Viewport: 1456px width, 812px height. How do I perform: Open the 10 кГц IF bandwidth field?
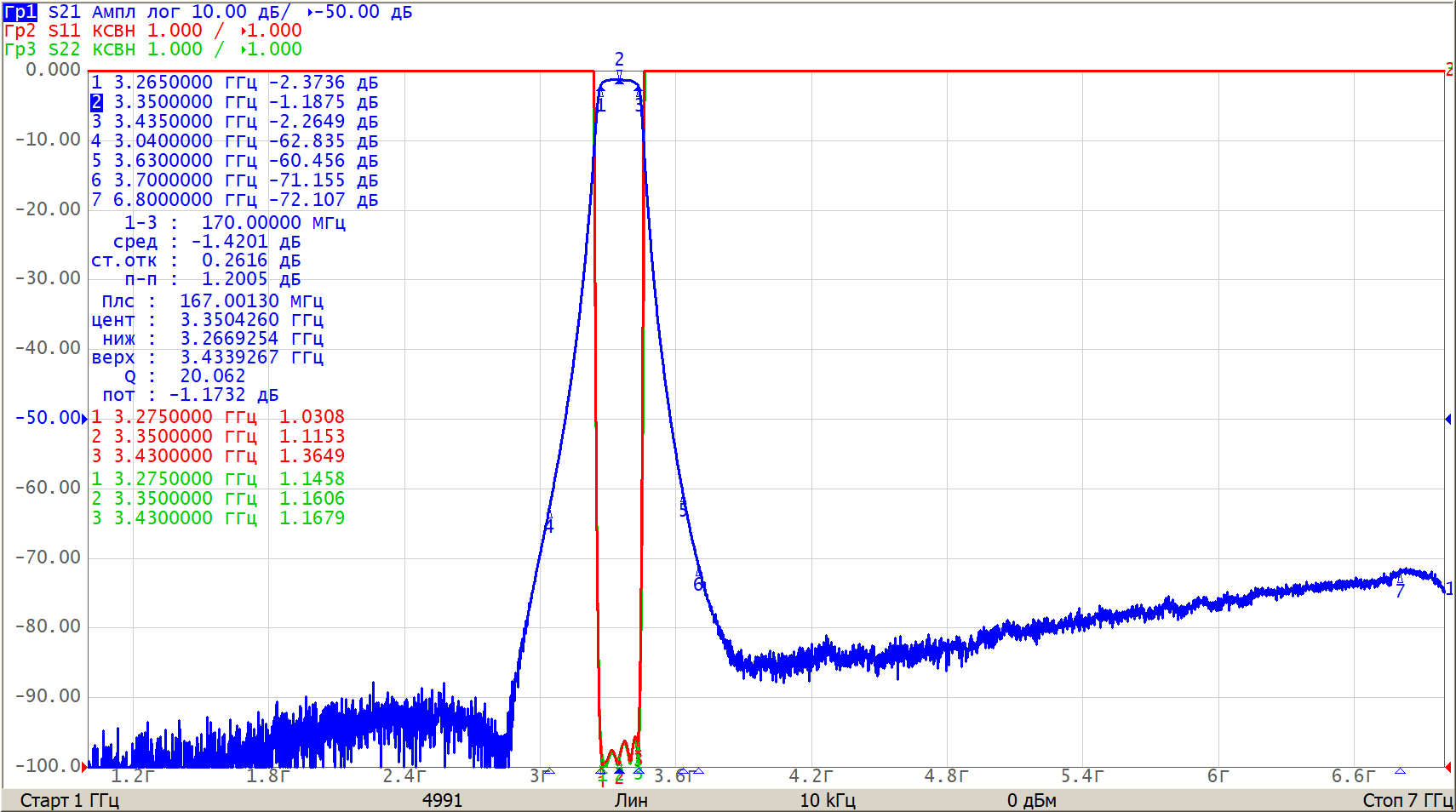[827, 800]
